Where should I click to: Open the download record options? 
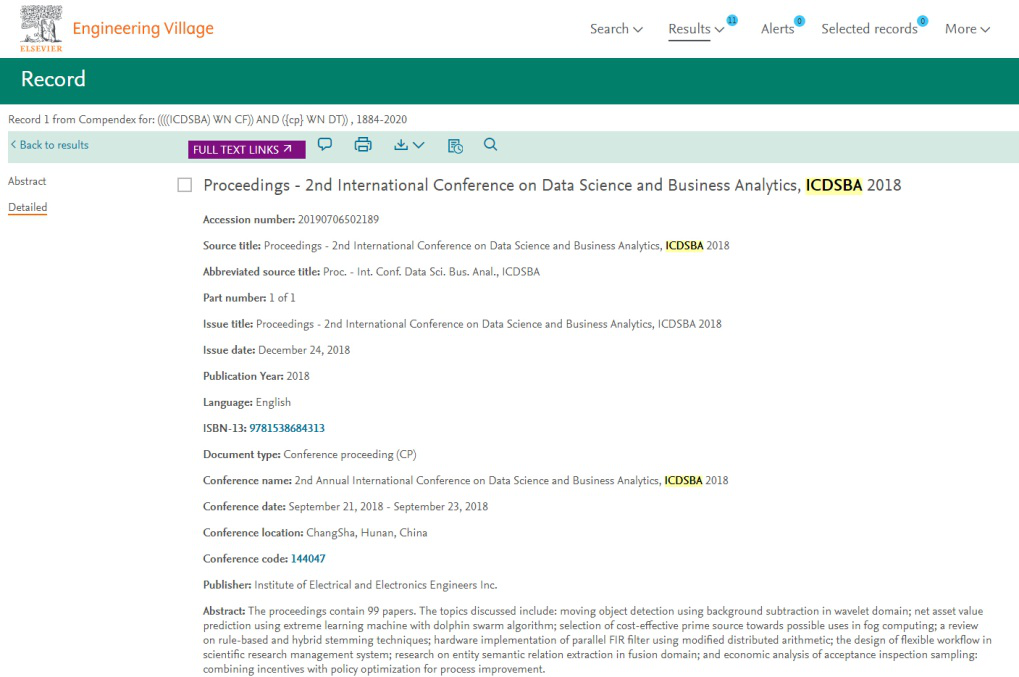(409, 145)
